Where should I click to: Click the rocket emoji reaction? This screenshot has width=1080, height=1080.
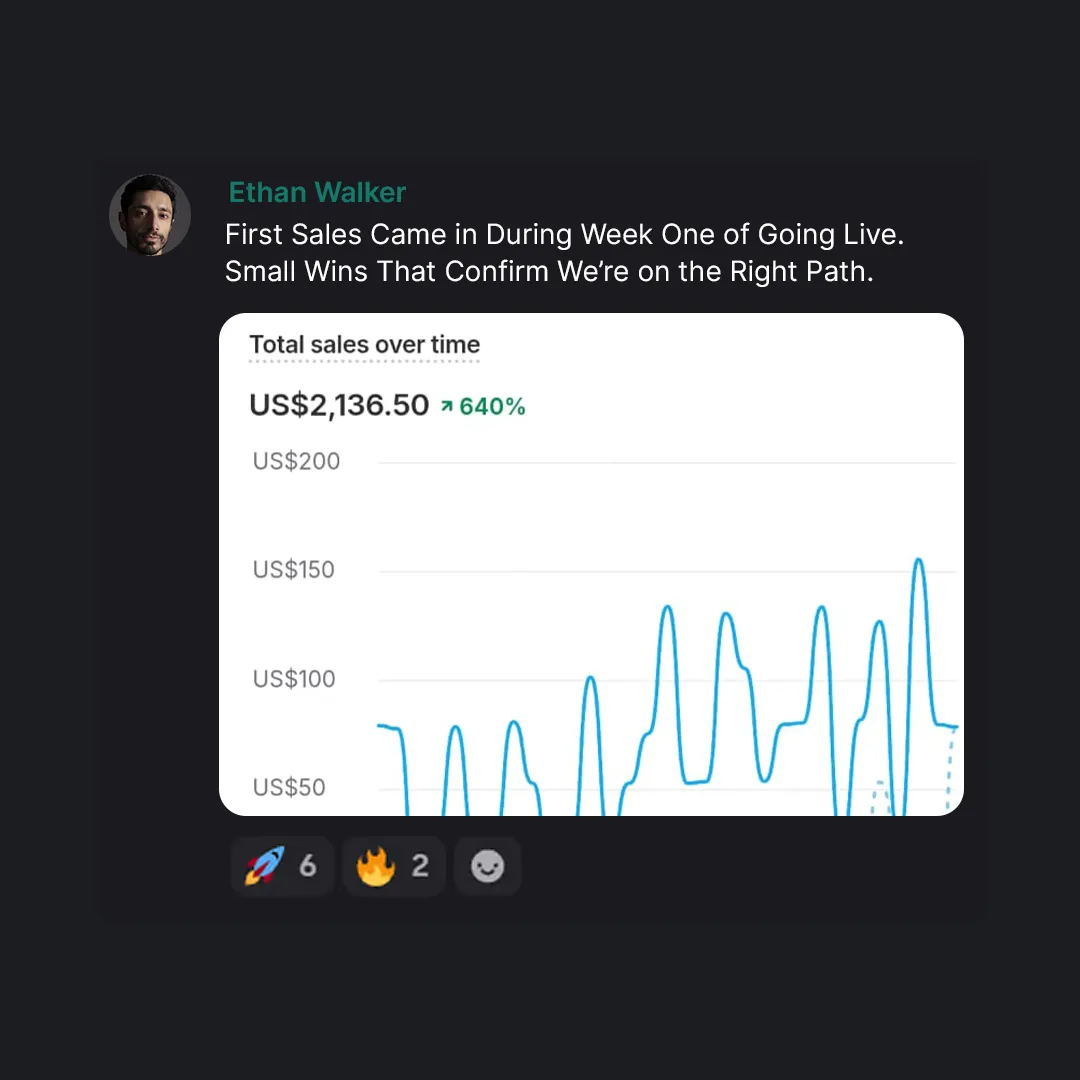pyautogui.click(x=282, y=866)
